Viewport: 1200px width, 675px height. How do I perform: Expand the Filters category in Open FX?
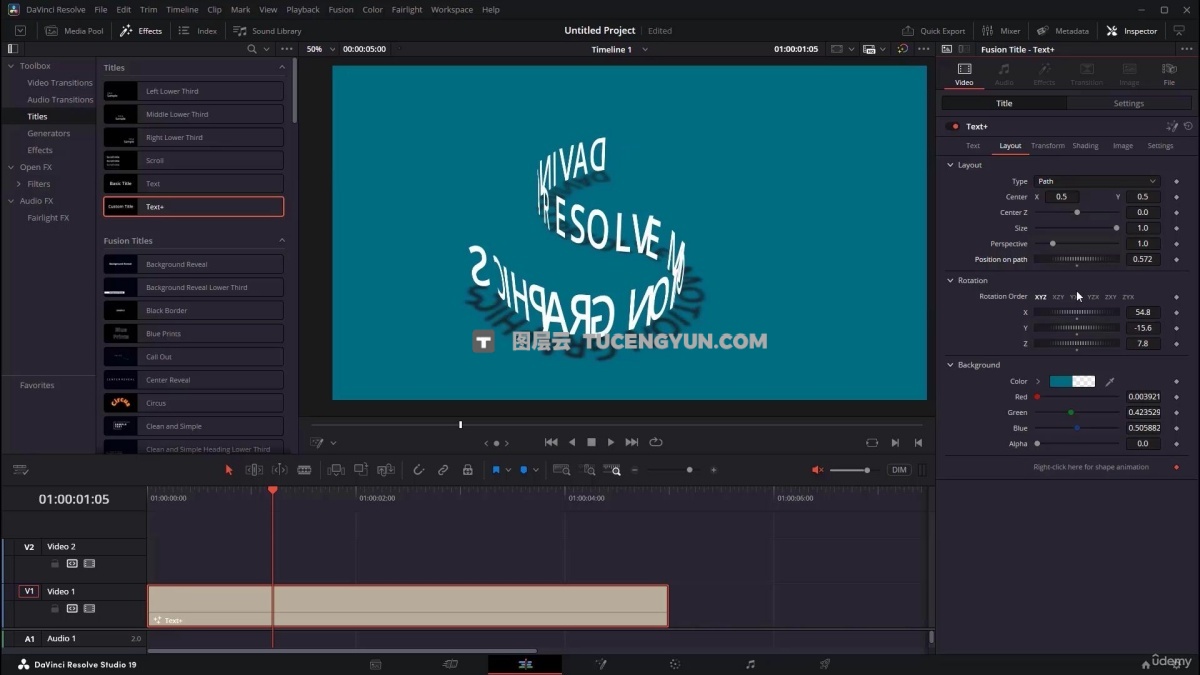click(19, 184)
